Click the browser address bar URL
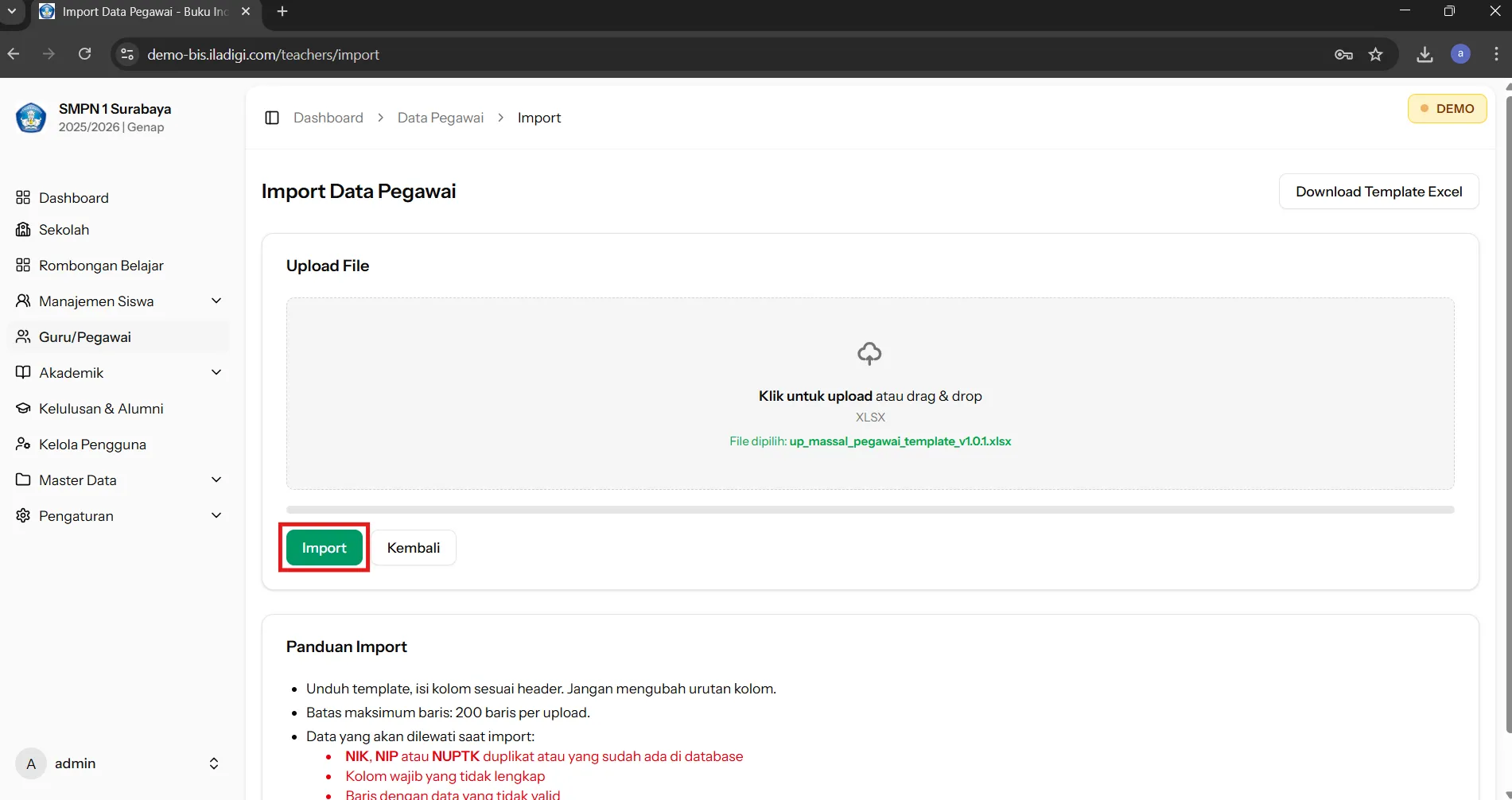Image resolution: width=1512 pixels, height=800 pixels. [x=263, y=54]
